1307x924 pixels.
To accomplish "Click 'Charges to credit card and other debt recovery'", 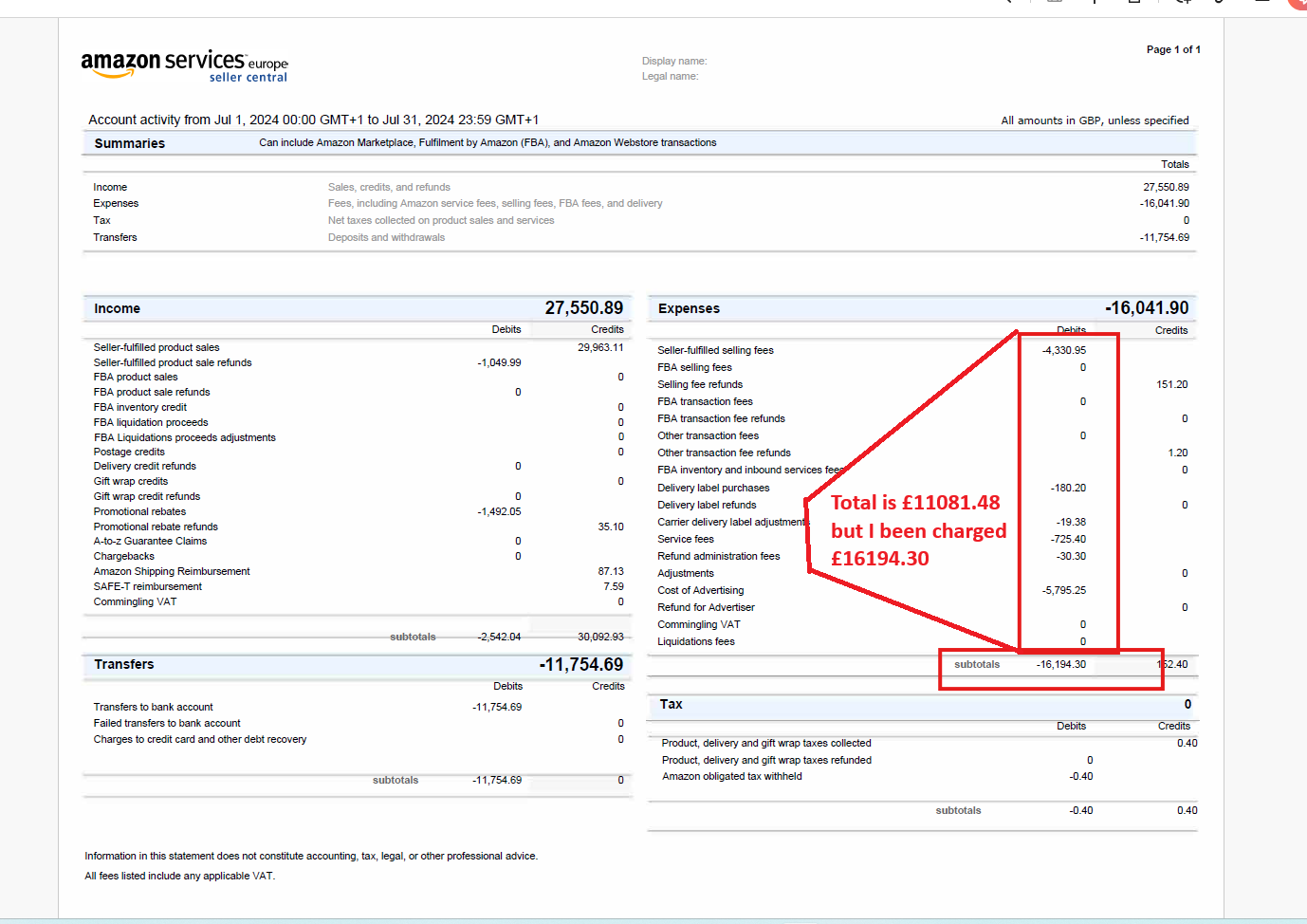I will click(x=200, y=739).
